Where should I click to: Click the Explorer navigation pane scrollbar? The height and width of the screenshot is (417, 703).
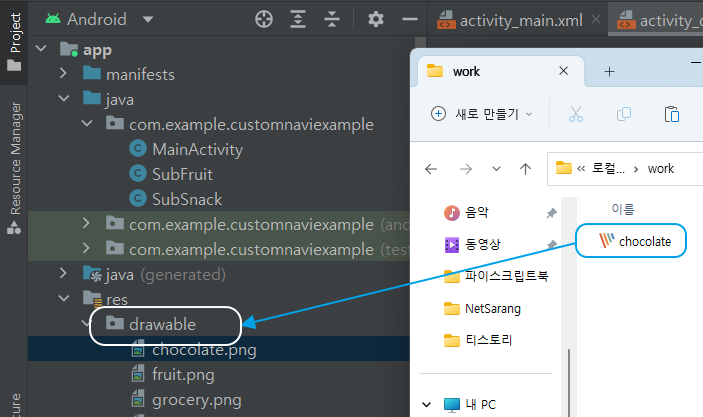point(568,382)
